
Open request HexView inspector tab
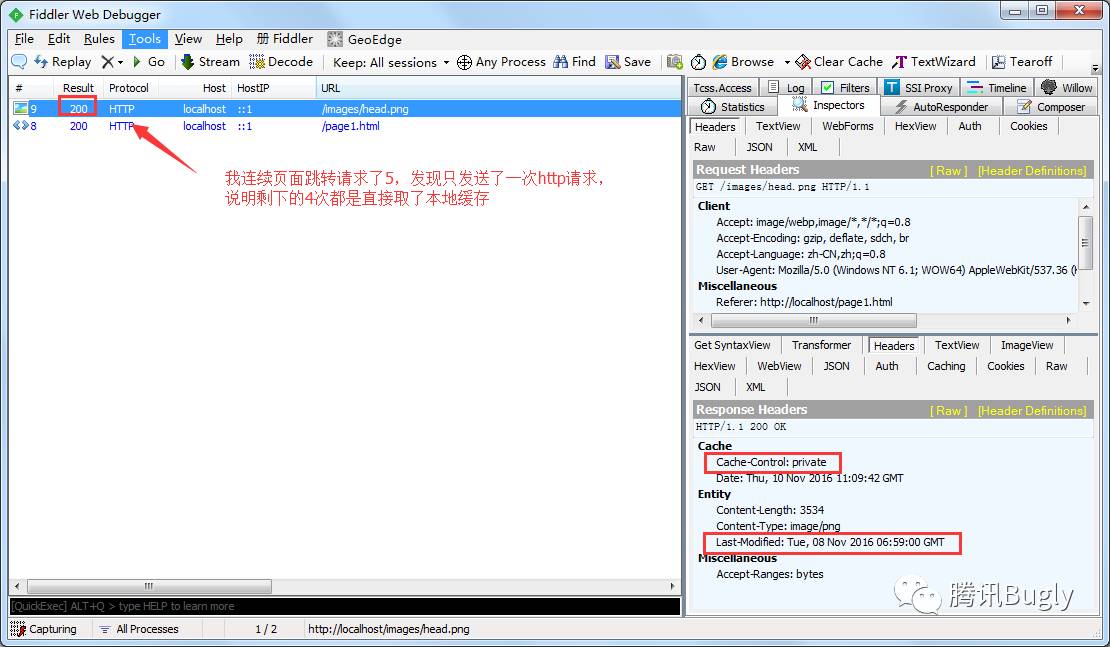(915, 126)
